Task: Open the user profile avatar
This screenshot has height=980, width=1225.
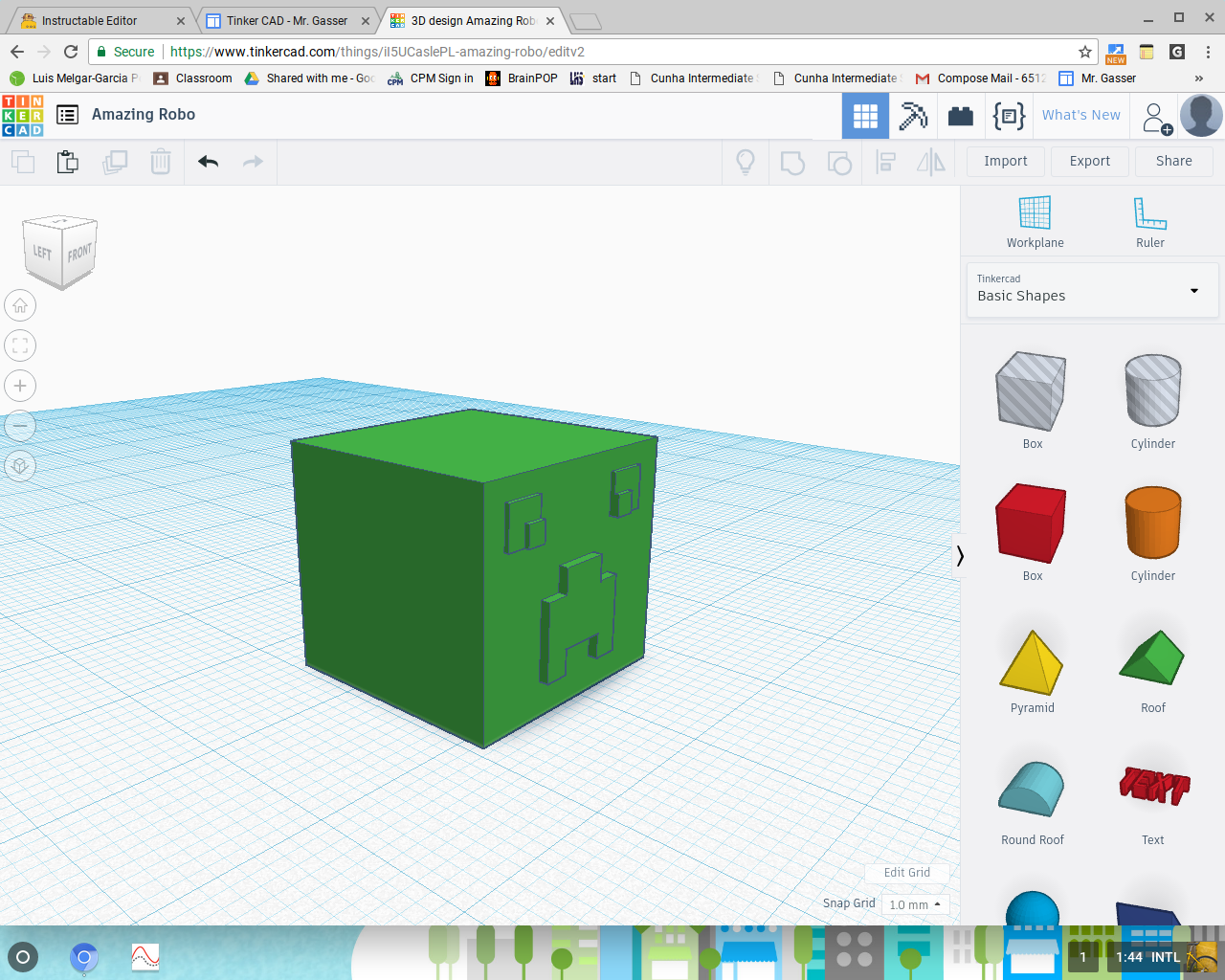Action: point(1201,116)
